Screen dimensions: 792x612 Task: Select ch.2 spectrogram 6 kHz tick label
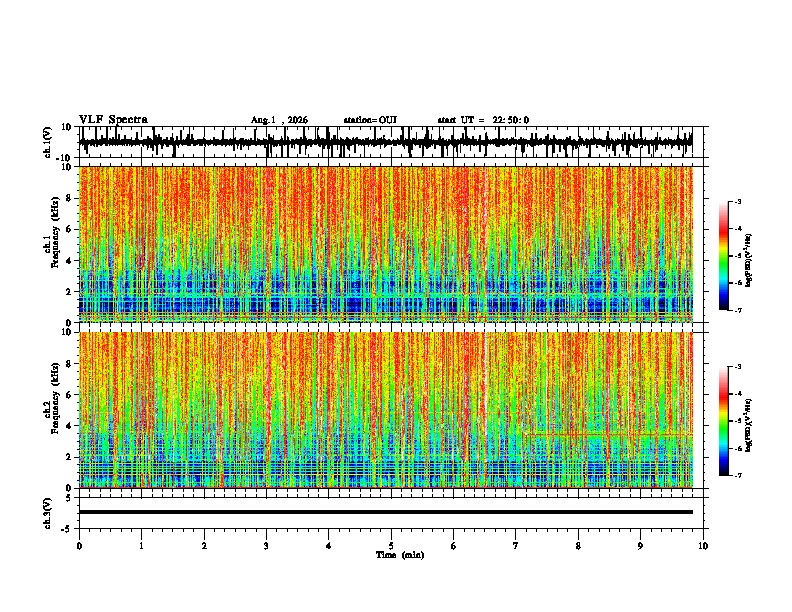[69, 394]
